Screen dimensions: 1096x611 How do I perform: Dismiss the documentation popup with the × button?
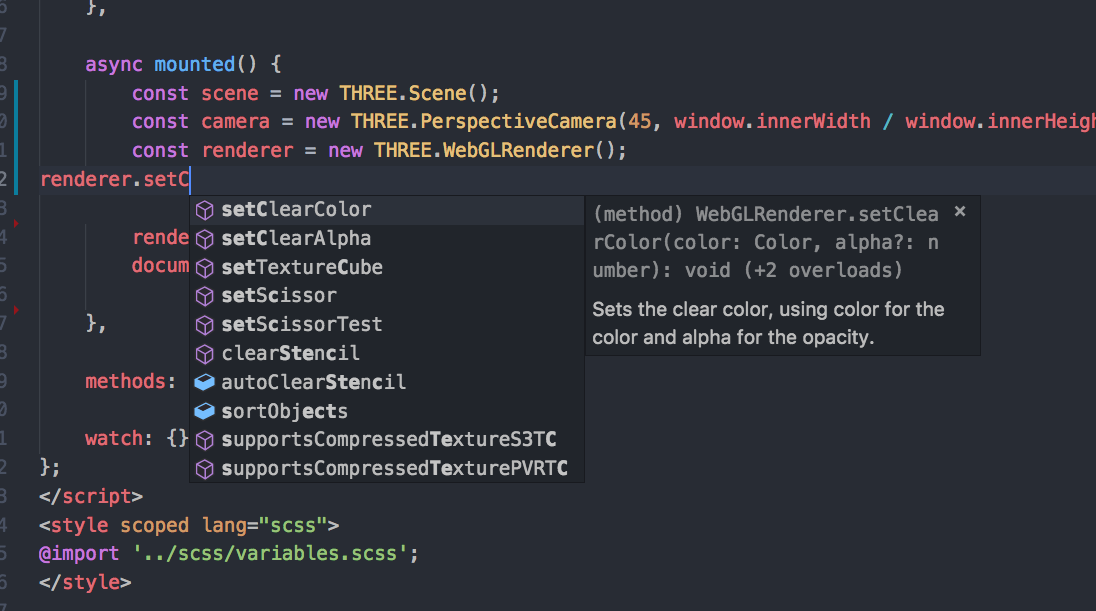[959, 211]
